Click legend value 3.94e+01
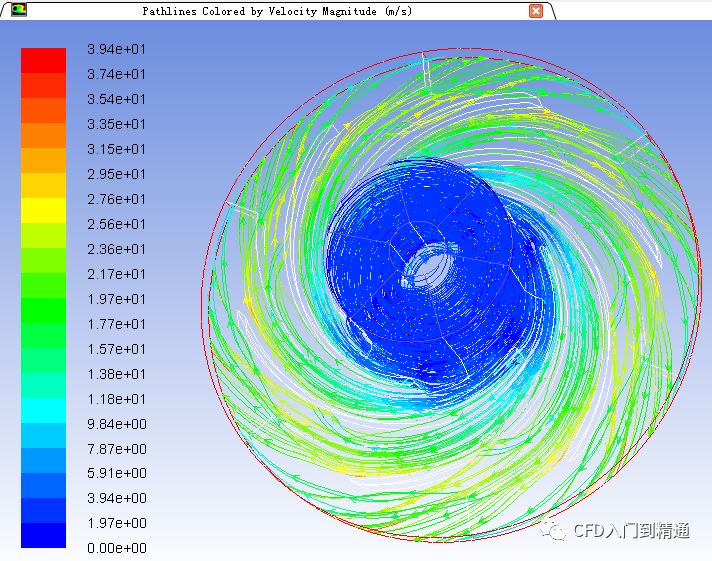The height and width of the screenshot is (561, 712). point(116,49)
